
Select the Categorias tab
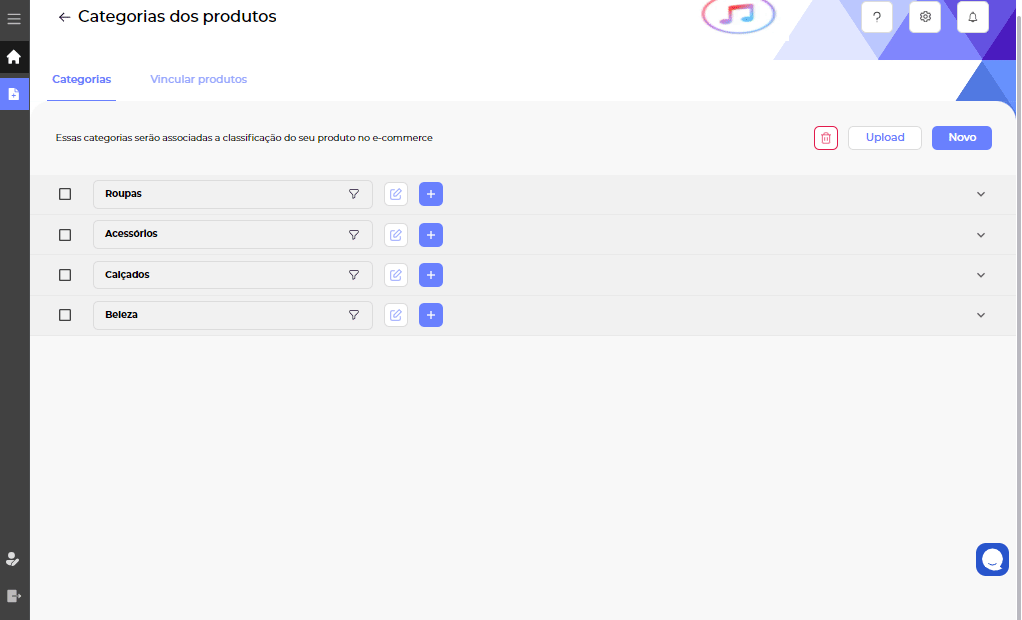[81, 79]
